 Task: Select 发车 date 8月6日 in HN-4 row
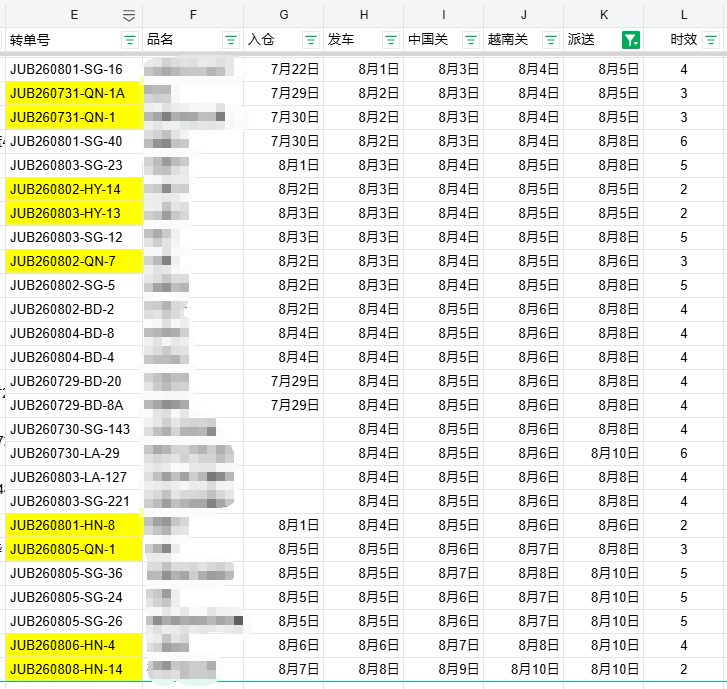[x=364, y=645]
